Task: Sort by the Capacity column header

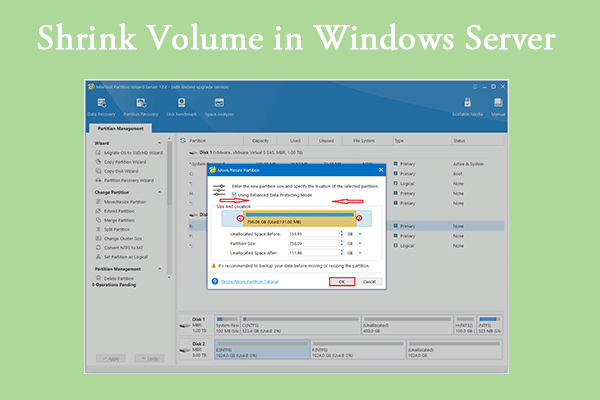Action: tap(260, 140)
